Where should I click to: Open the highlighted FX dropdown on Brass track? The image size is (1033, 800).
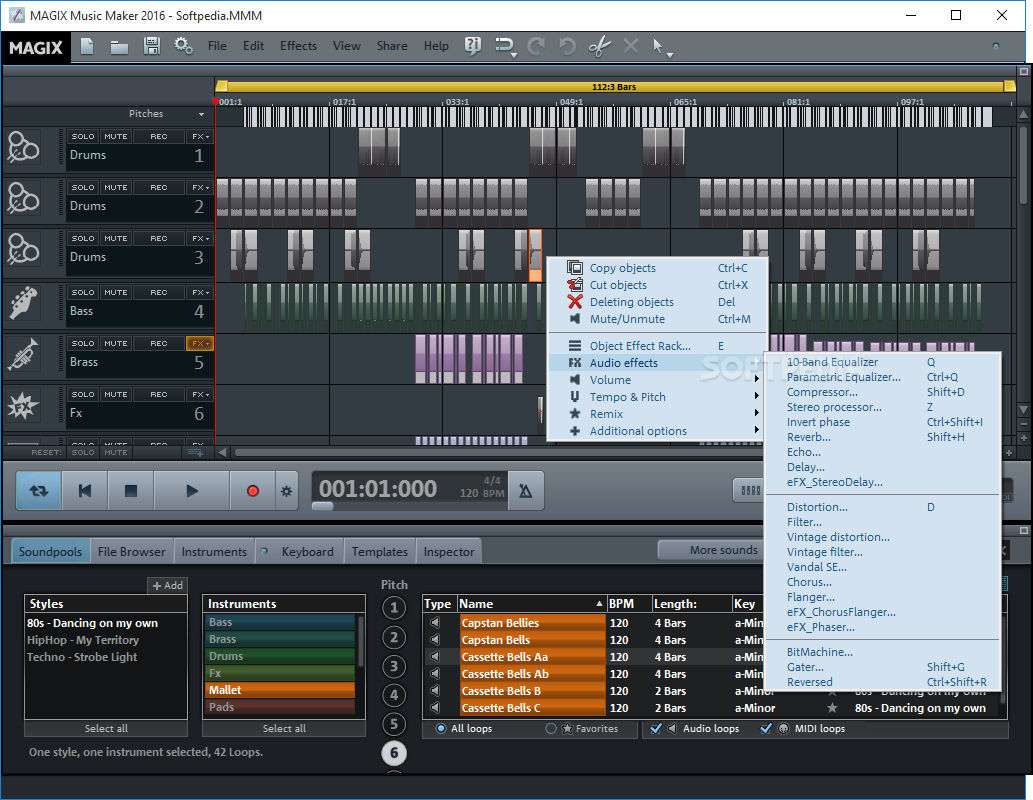coord(200,343)
